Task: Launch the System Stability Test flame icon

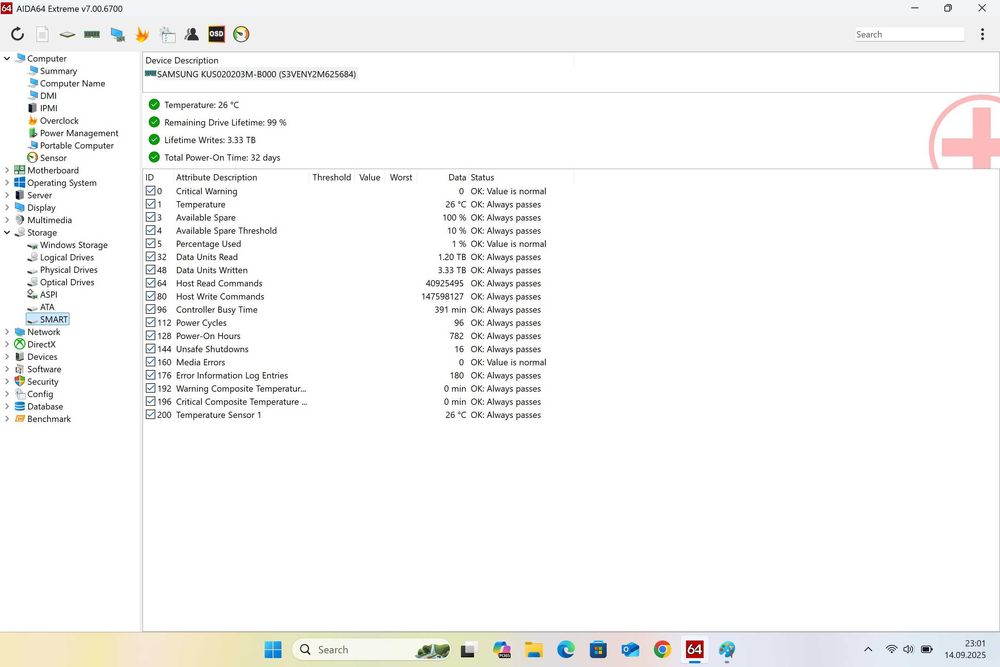Action: click(x=142, y=34)
